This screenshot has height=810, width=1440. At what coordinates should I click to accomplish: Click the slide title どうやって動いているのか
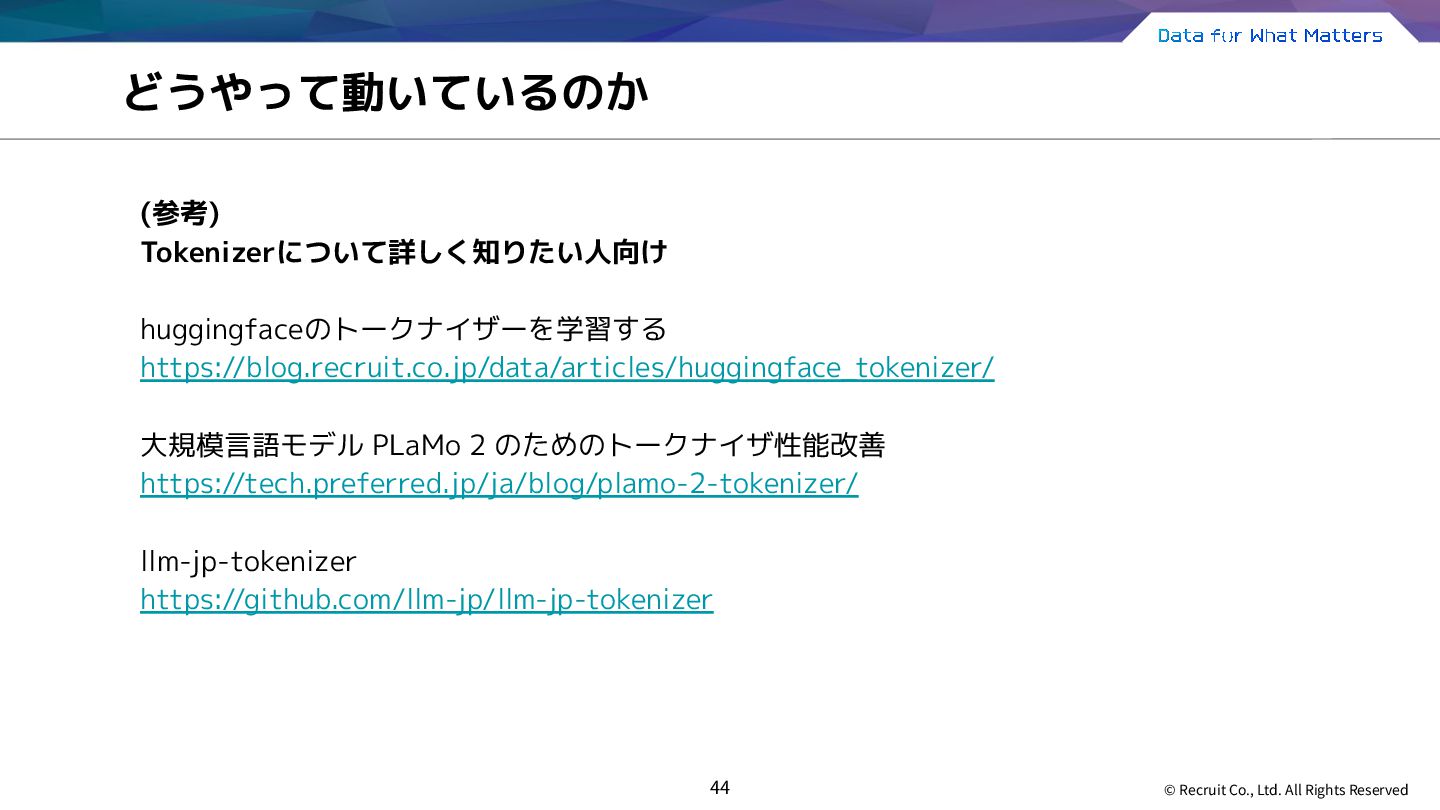point(385,92)
